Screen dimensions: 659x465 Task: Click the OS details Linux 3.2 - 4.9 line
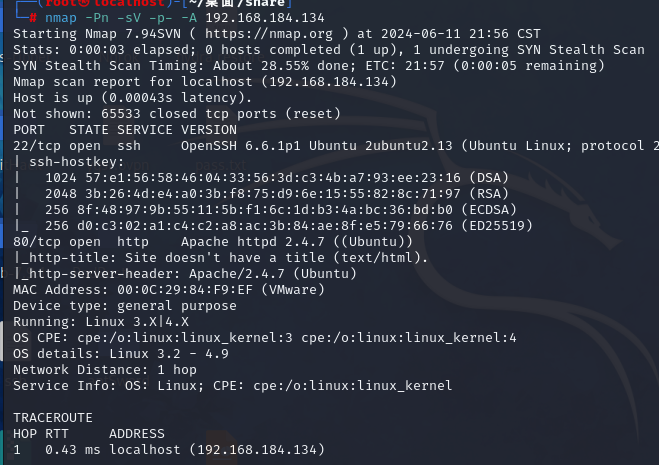(x=121, y=354)
